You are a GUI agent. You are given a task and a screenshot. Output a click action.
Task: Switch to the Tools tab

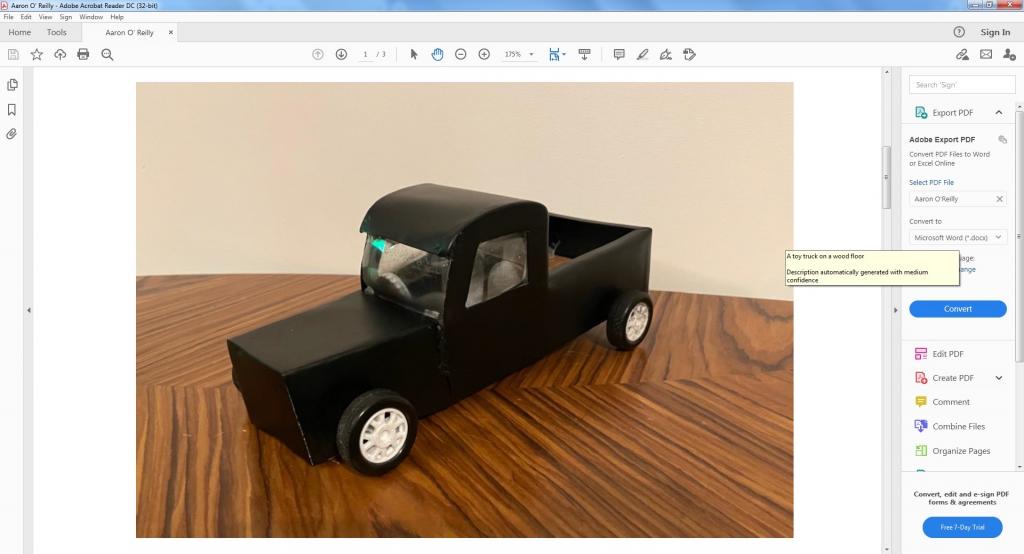(57, 32)
